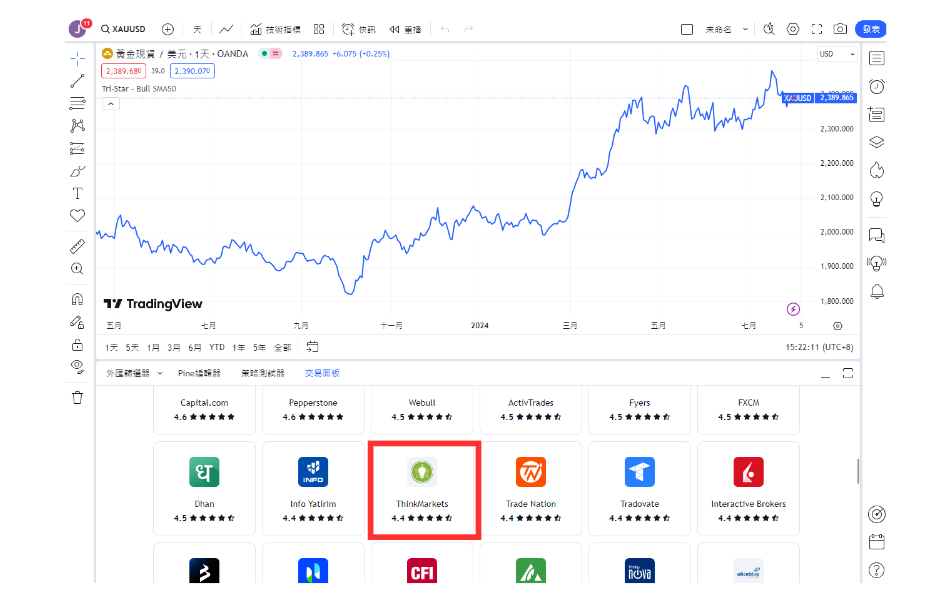
Task: Choose the patterns drawing tool
Action: [77, 126]
